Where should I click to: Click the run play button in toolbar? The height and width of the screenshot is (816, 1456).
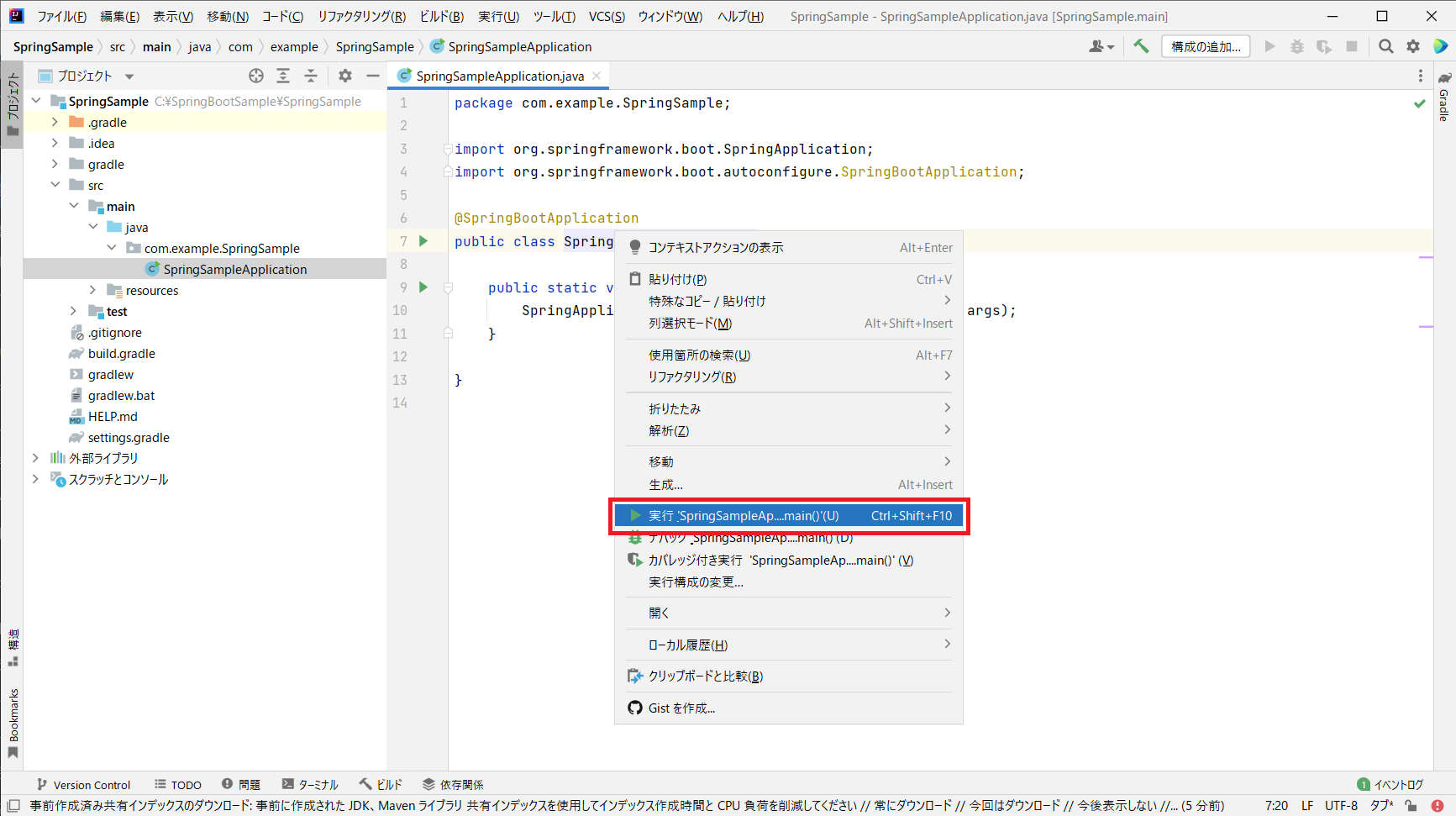[1269, 46]
